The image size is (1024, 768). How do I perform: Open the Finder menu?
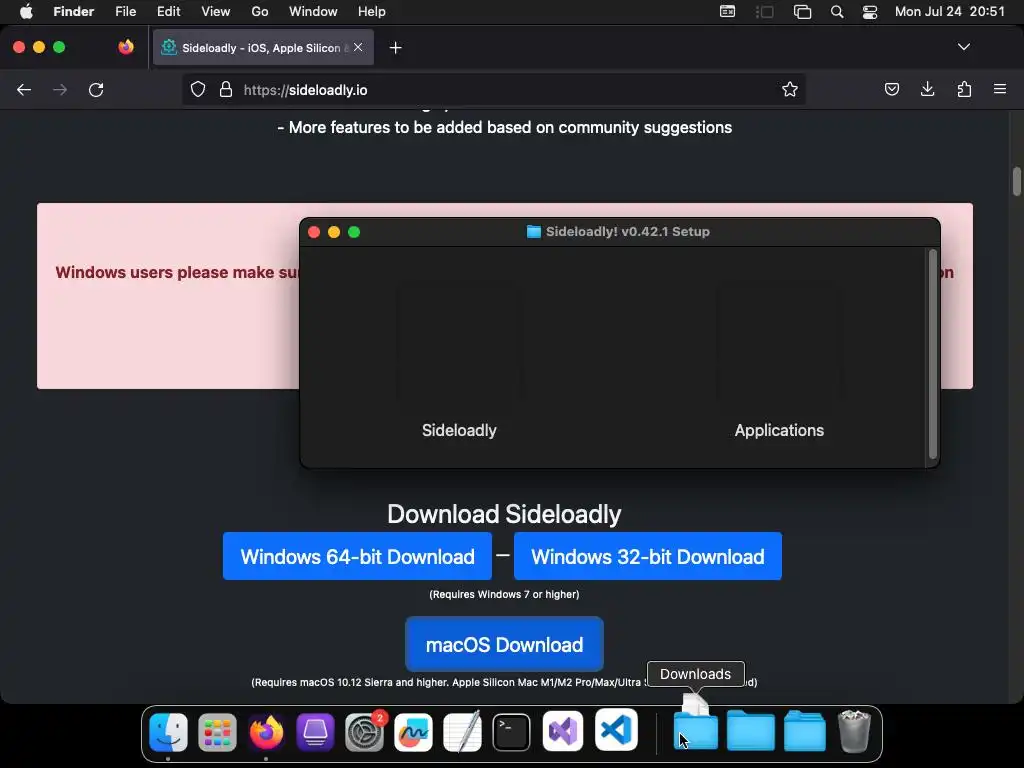click(74, 12)
